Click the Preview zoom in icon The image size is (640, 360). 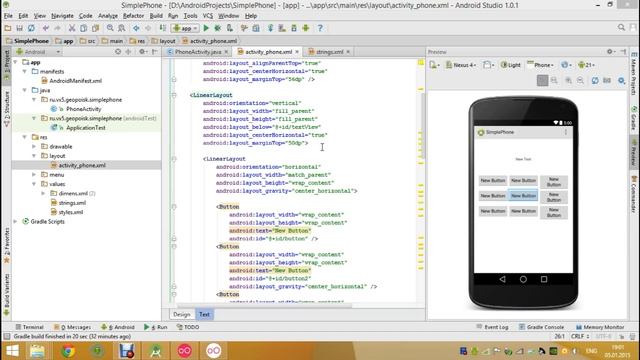(568, 80)
